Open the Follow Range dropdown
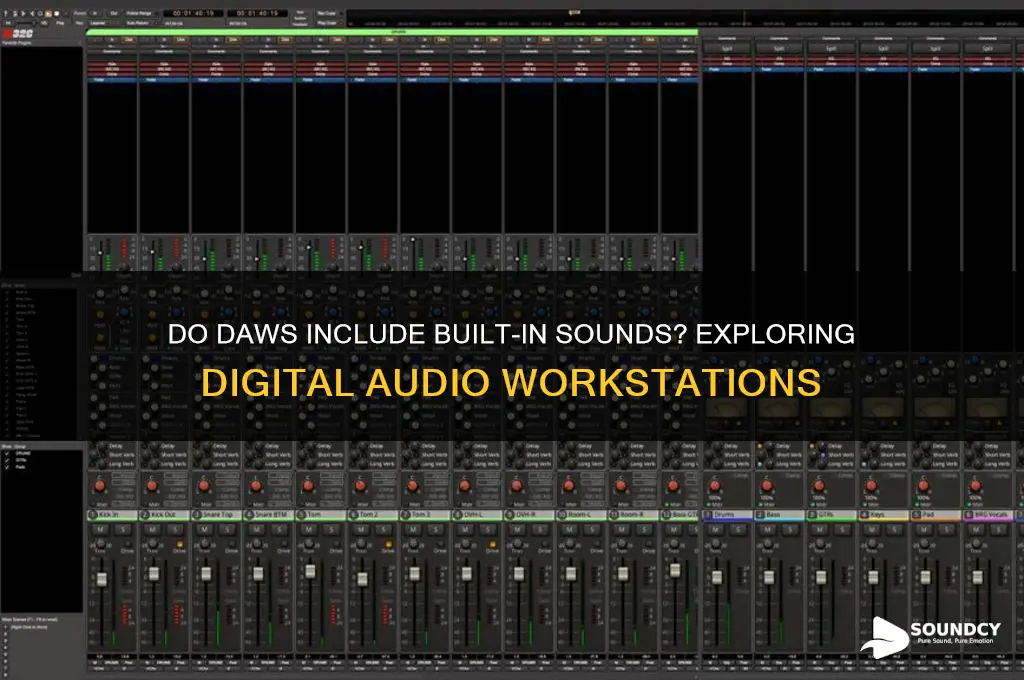Image resolution: width=1024 pixels, height=680 pixels. point(142,14)
